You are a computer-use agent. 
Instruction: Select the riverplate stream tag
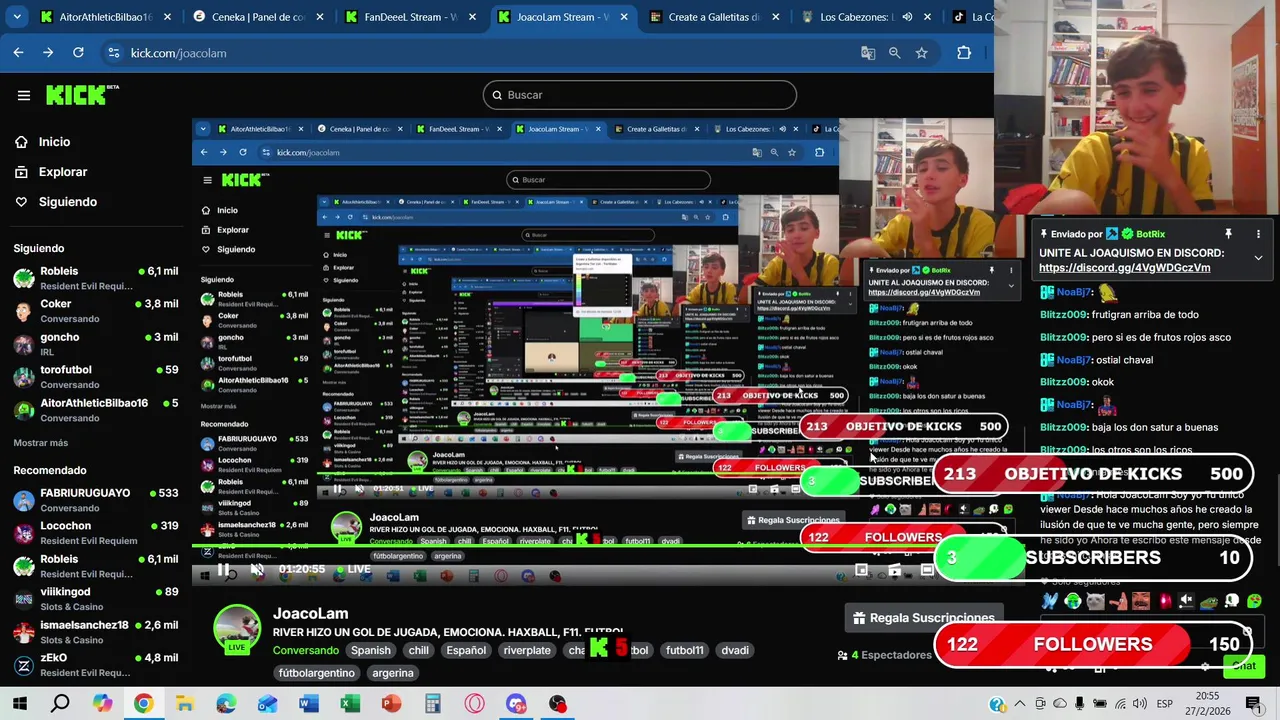click(527, 650)
